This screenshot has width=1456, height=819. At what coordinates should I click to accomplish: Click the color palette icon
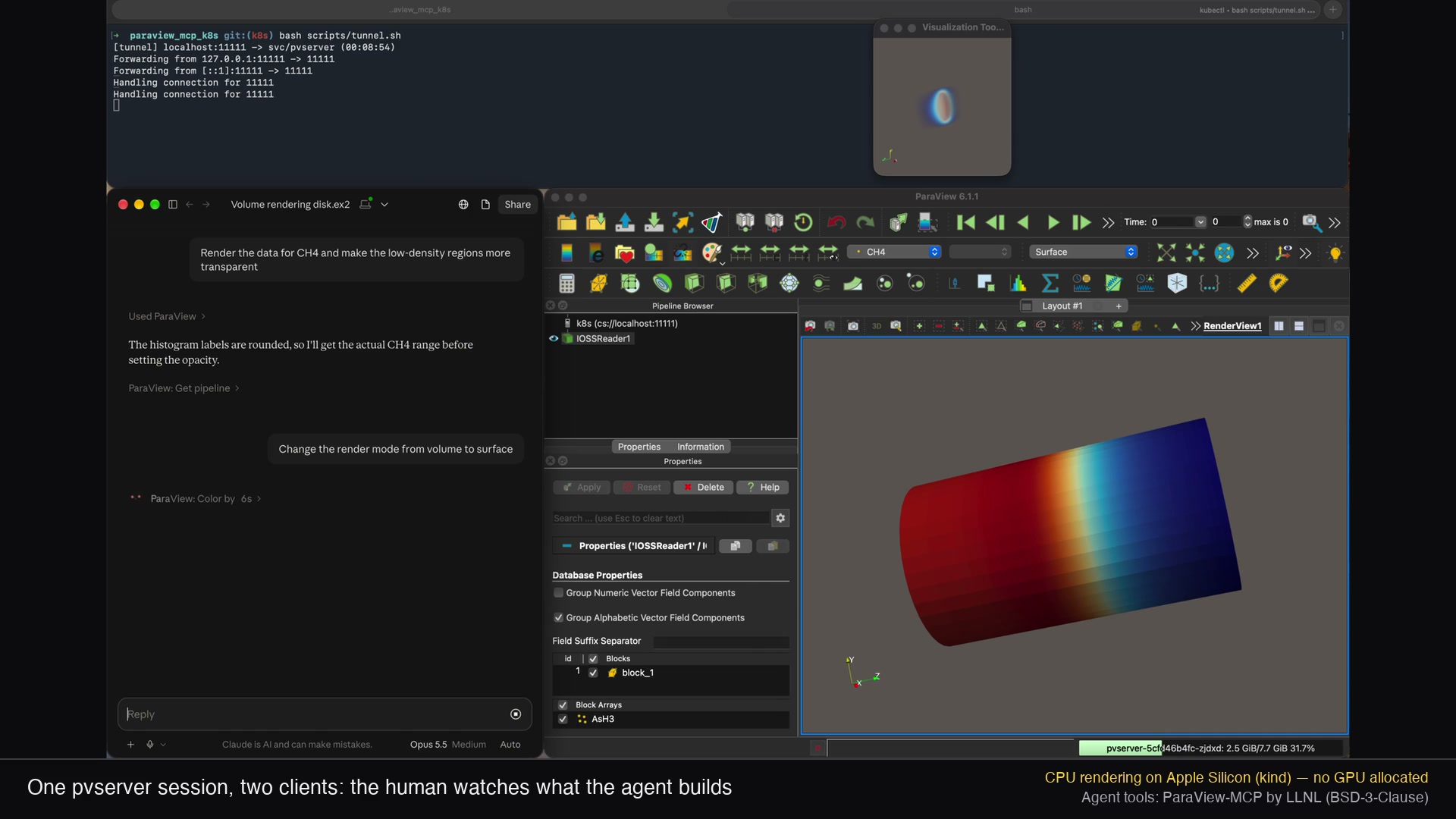711,253
